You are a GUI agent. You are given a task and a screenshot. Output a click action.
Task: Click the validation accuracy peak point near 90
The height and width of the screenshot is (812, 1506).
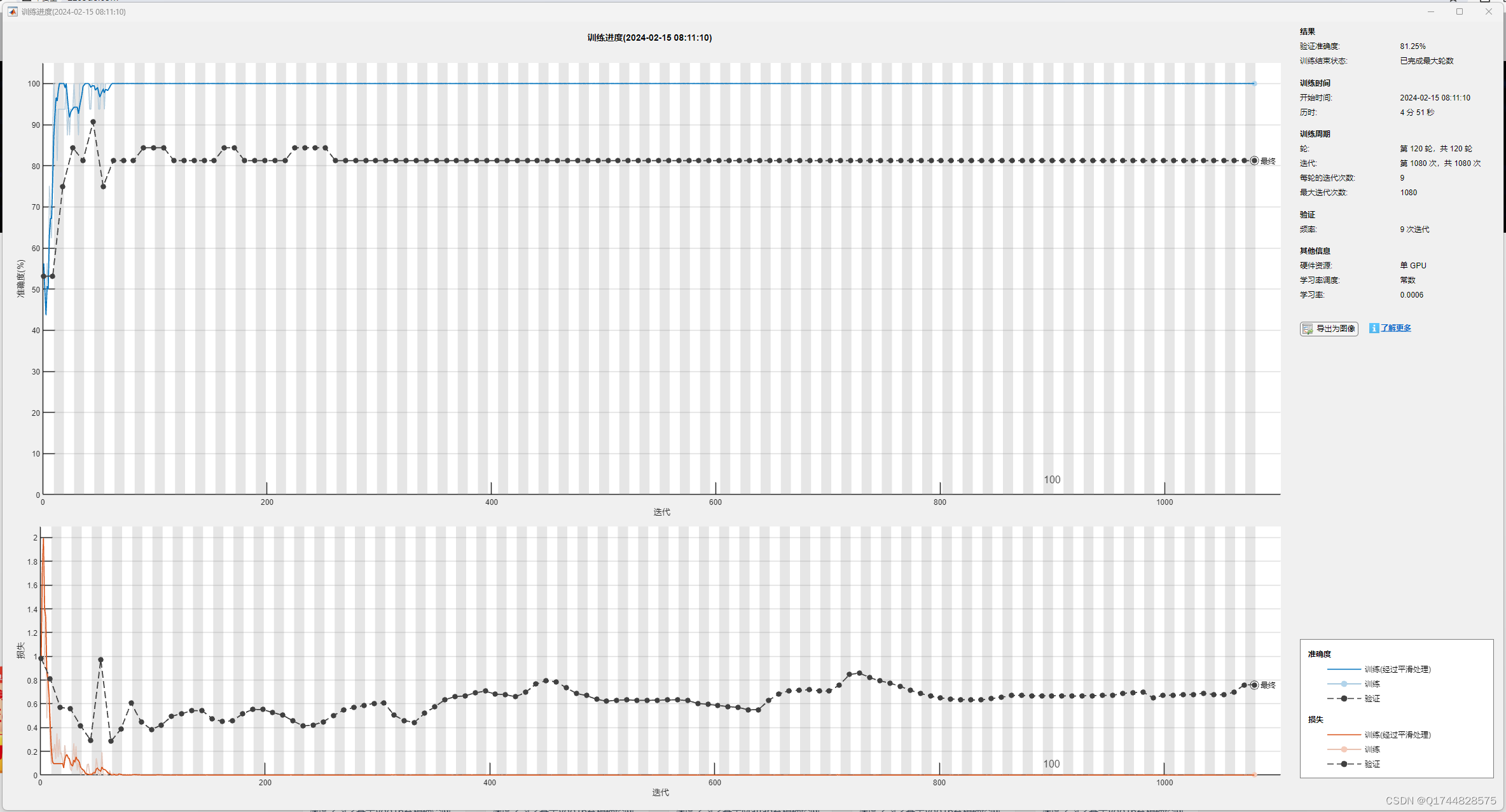click(x=93, y=122)
